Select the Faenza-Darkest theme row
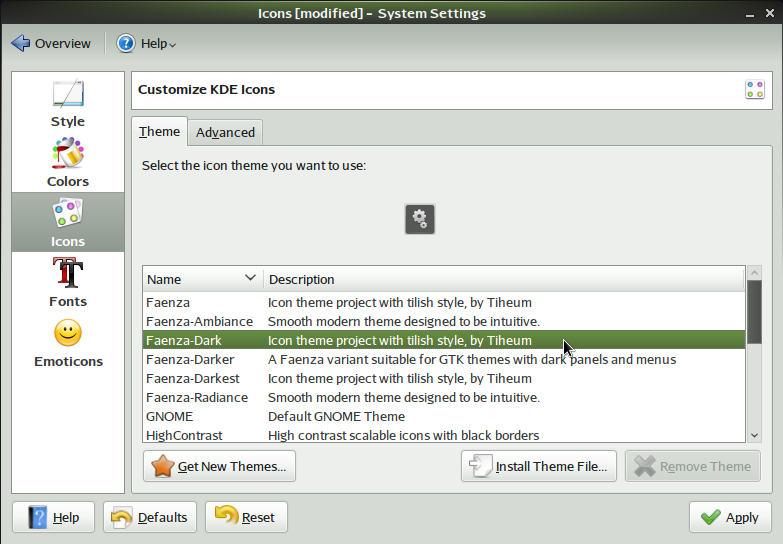Viewport: 783px width, 544px height. coord(444,378)
